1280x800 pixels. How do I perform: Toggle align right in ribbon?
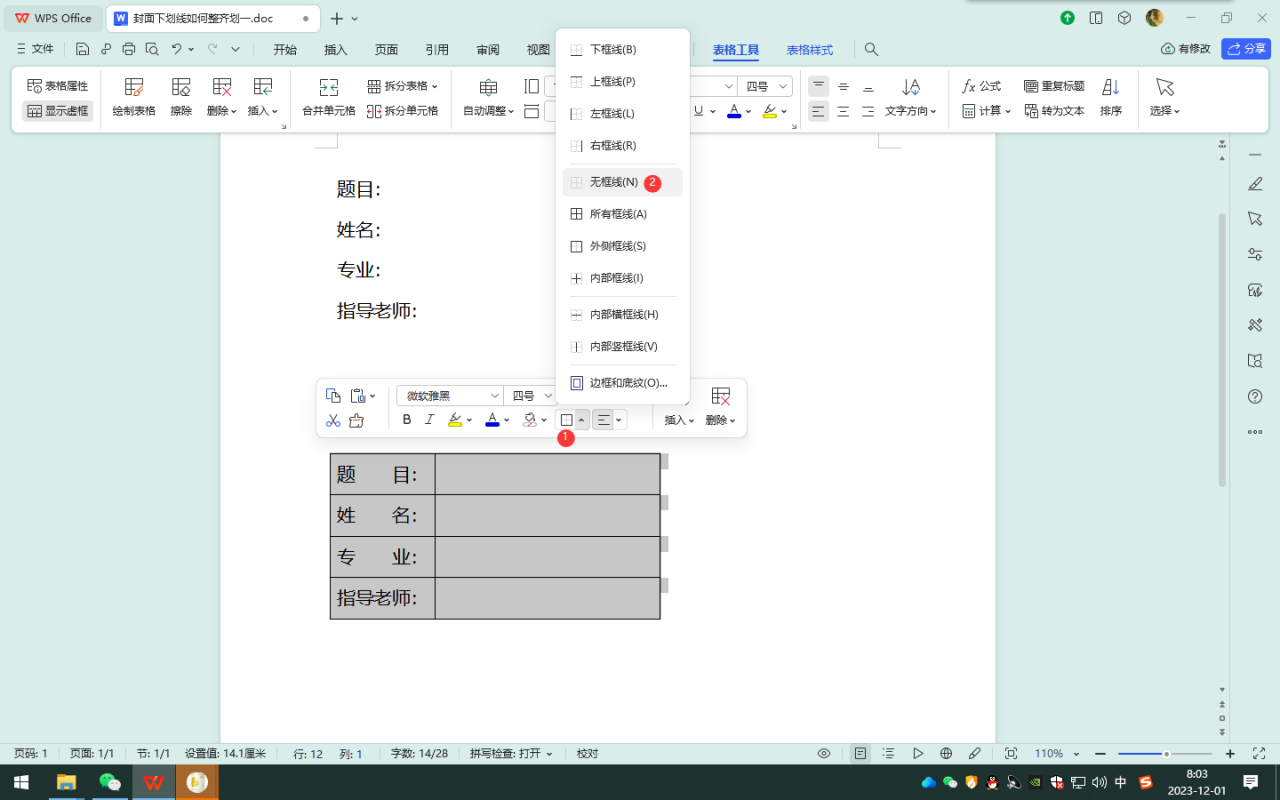pyautogui.click(x=868, y=111)
